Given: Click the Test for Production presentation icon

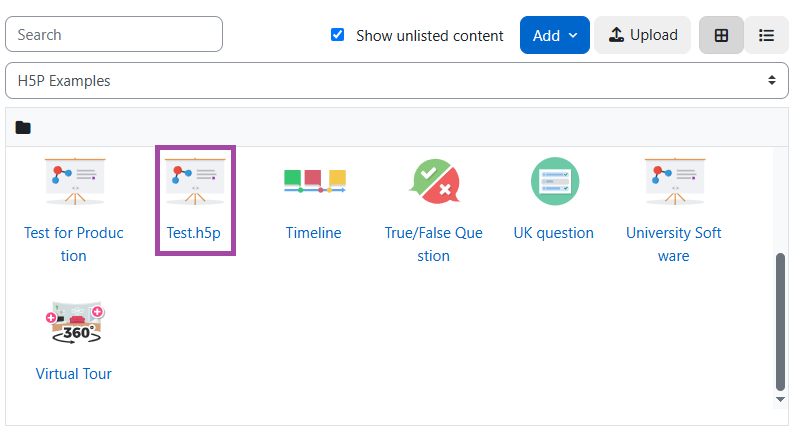Looking at the screenshot, I should click(75, 181).
